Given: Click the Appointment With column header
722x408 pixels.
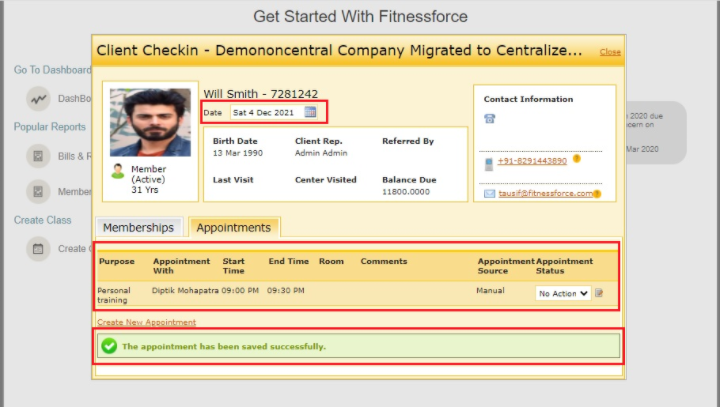Looking at the screenshot, I should click(181, 266).
